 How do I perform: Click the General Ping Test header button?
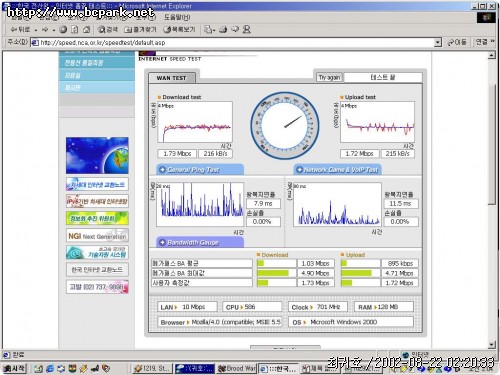pyautogui.click(x=200, y=170)
